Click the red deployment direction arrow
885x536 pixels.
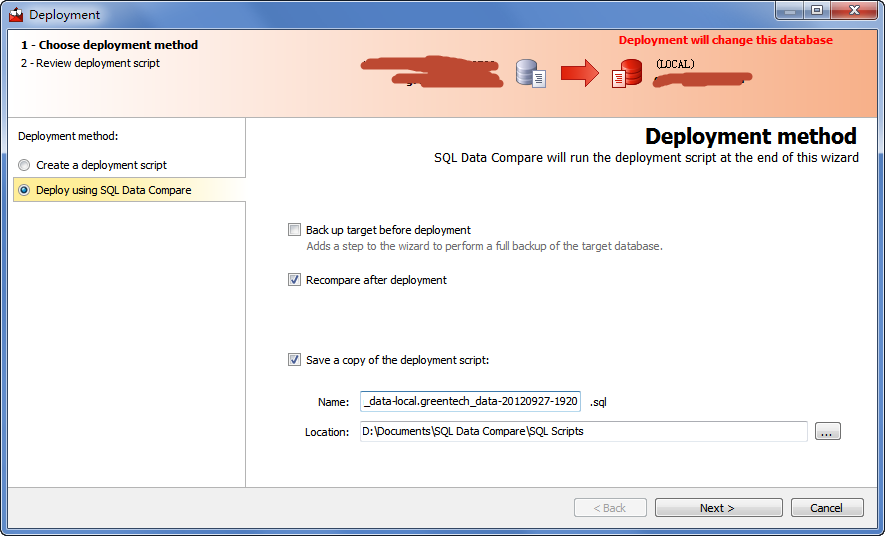tap(580, 73)
